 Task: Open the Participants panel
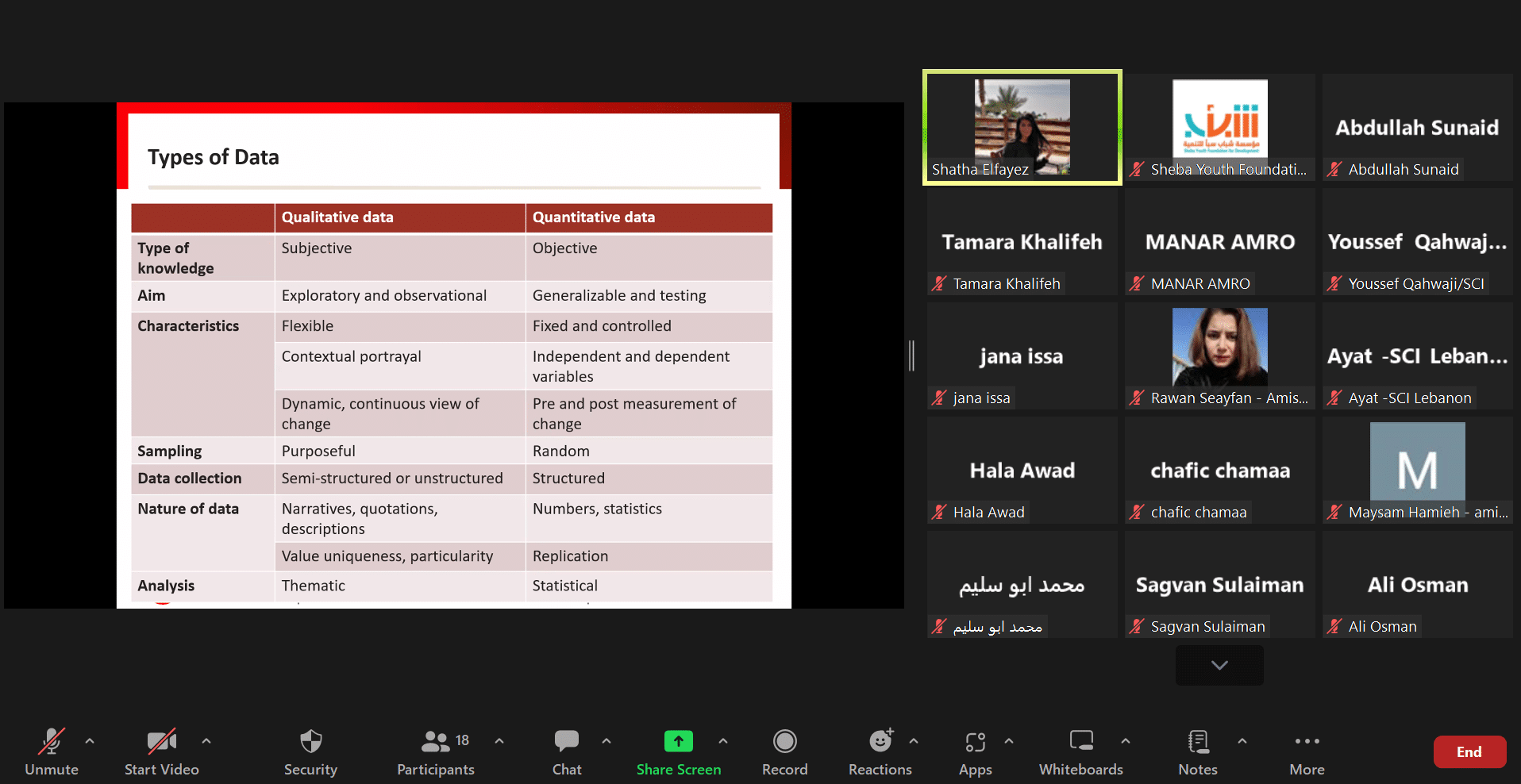[436, 752]
